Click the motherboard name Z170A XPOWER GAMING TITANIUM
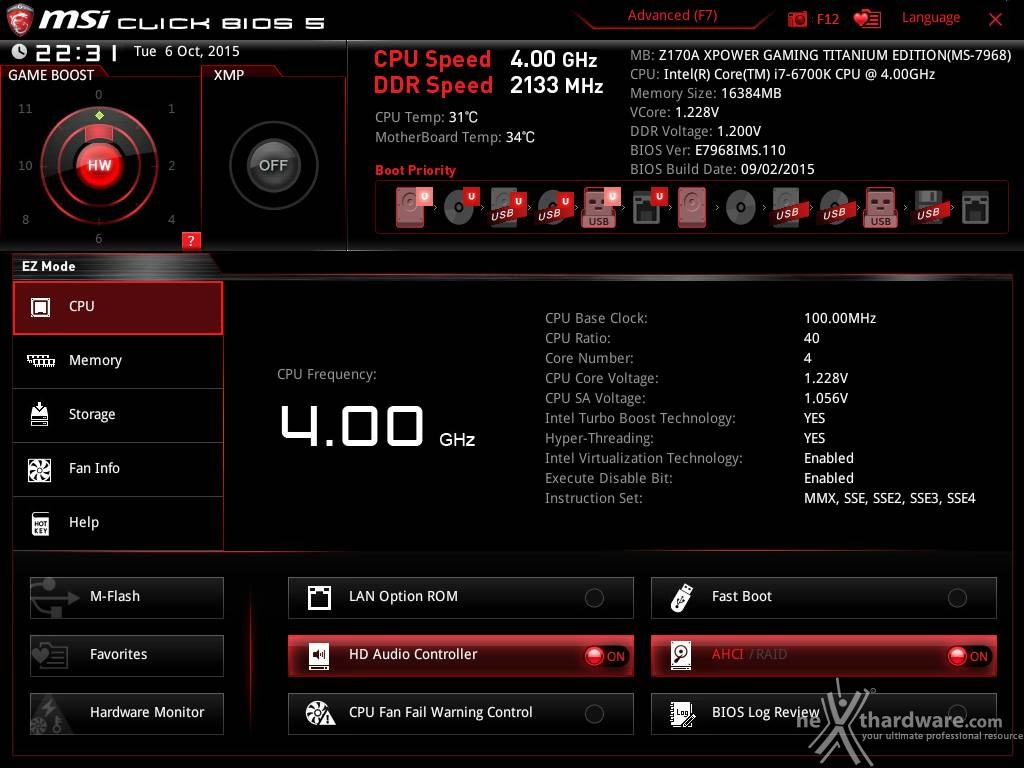This screenshot has width=1024, height=768. click(x=835, y=55)
